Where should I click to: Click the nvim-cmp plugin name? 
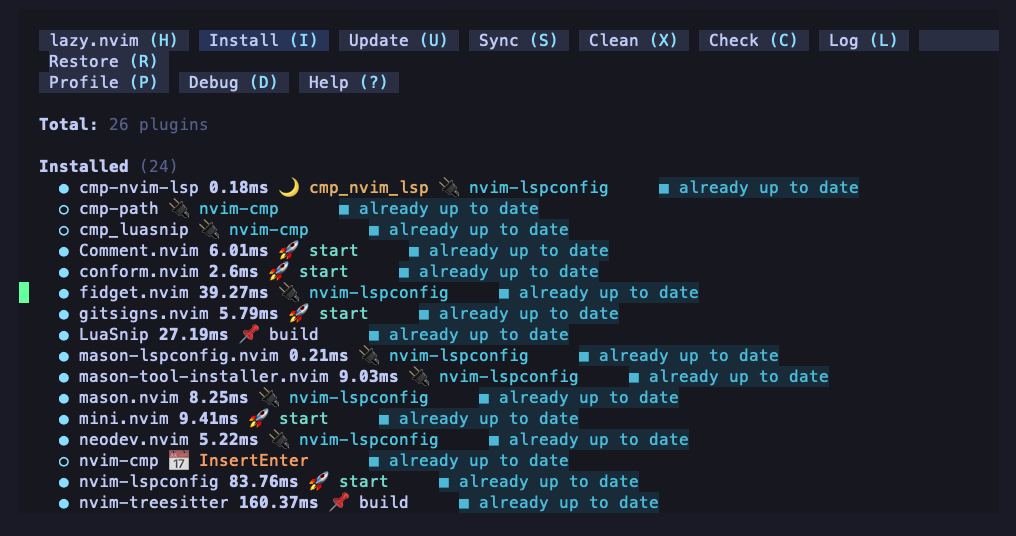tap(119, 460)
